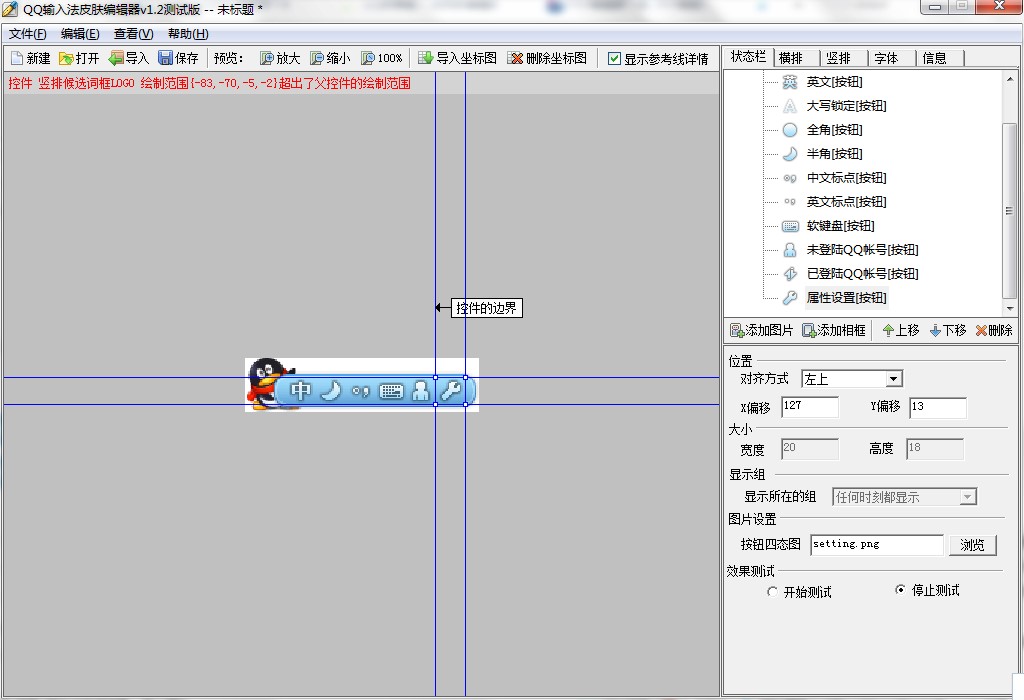
Task: Move item up with 上移
Action: 901,330
